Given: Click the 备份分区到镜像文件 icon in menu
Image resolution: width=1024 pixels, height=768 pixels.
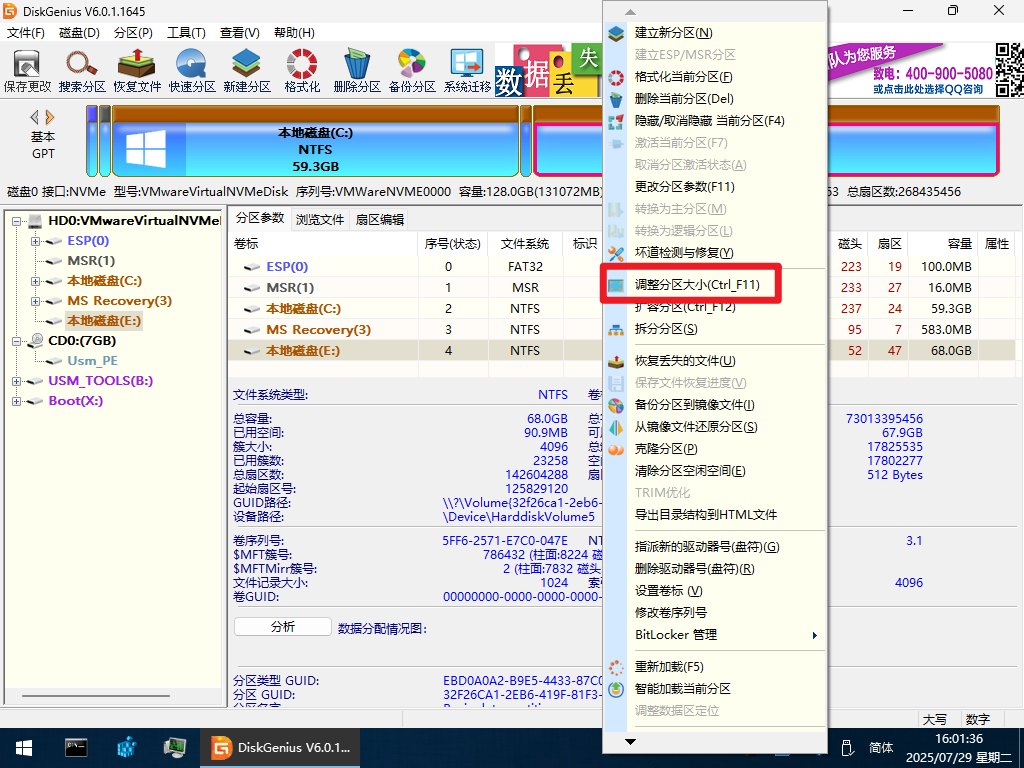Looking at the screenshot, I should tap(616, 405).
